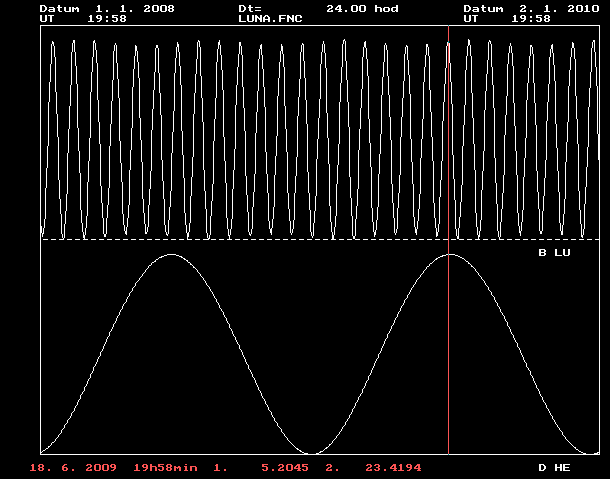Click the cursor date 18. 6. 2009
Viewport: 610px width, 479px height.
click(x=74, y=467)
